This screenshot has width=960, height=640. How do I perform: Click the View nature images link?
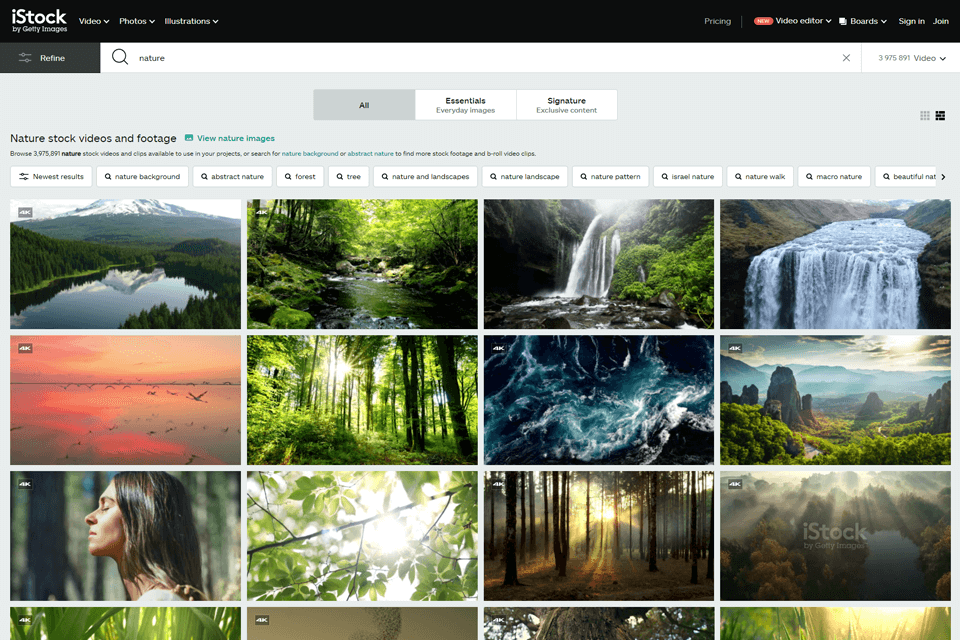236,138
